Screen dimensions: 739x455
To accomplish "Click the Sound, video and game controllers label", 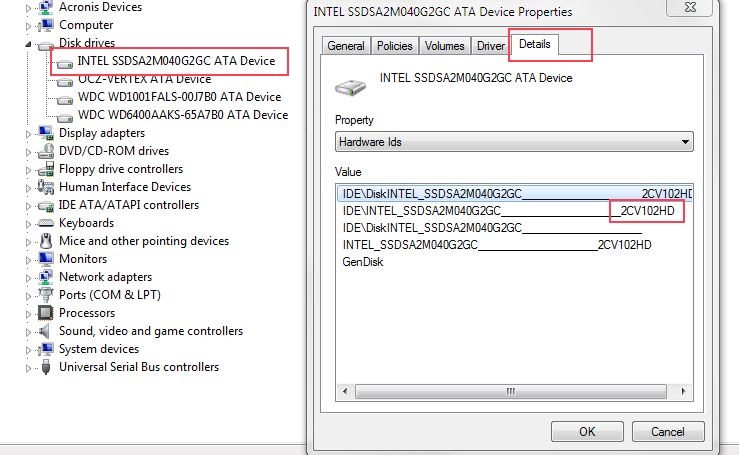I will point(151,331).
